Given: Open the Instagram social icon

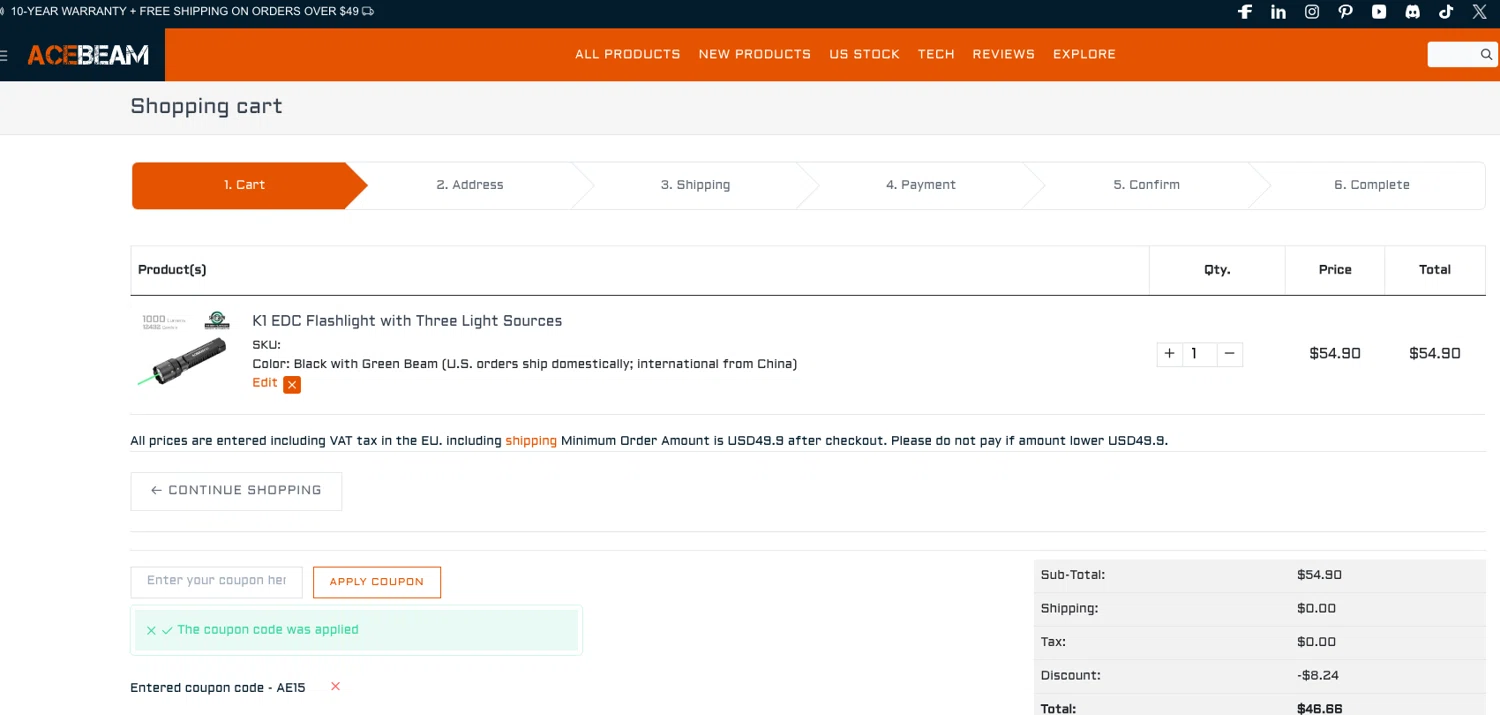Looking at the screenshot, I should click(1312, 12).
